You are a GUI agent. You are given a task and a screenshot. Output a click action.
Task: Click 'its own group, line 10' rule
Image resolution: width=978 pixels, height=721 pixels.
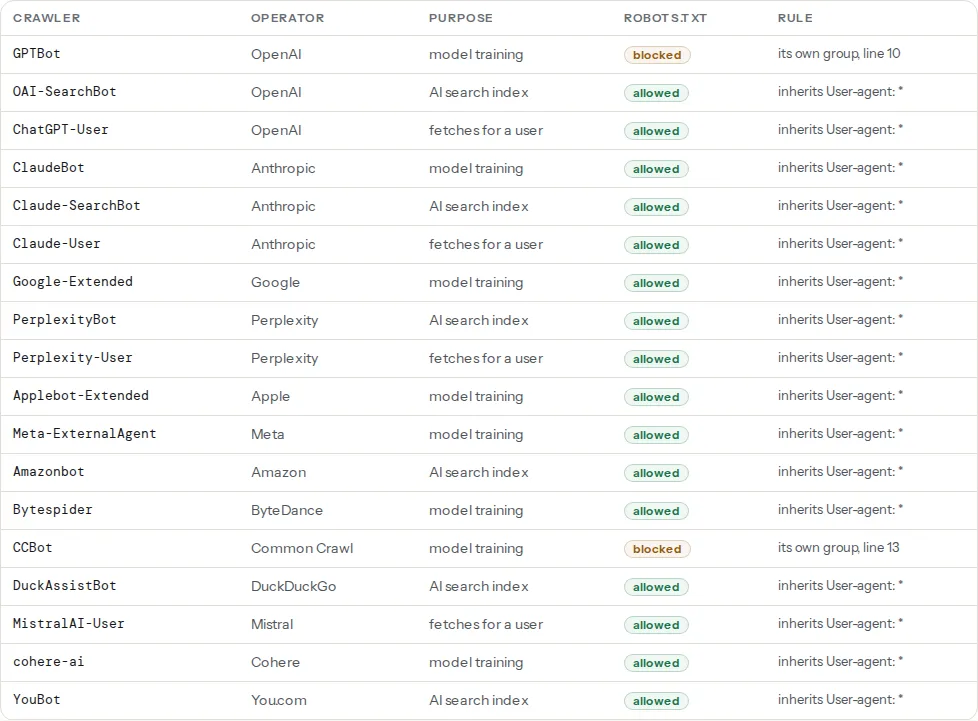pos(839,54)
